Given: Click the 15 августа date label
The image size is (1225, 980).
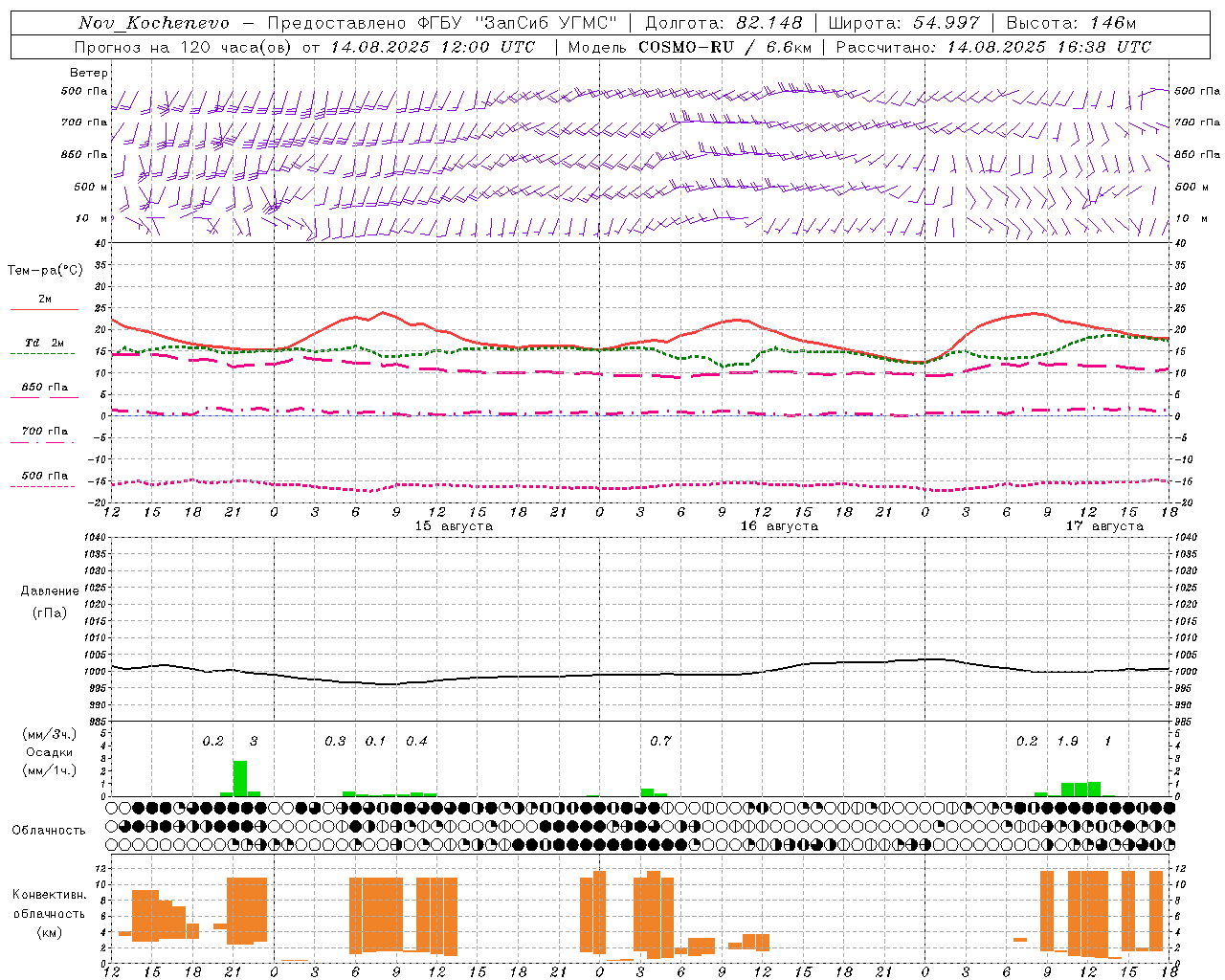Looking at the screenshot, I should click(x=454, y=526).
